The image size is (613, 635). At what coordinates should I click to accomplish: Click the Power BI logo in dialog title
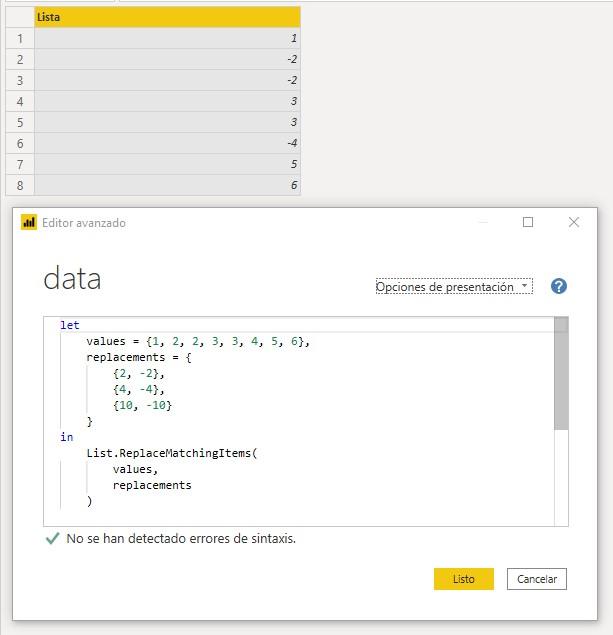(x=29, y=223)
